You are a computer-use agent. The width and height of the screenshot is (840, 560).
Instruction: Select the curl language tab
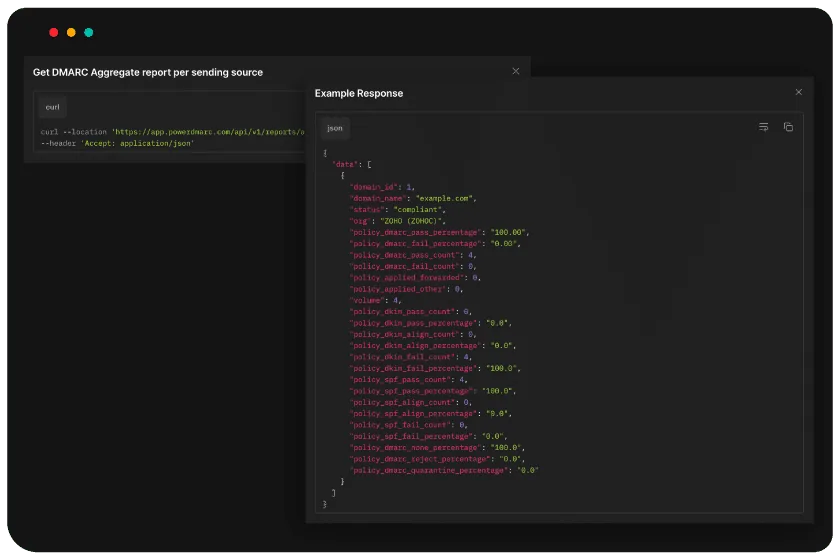click(52, 107)
